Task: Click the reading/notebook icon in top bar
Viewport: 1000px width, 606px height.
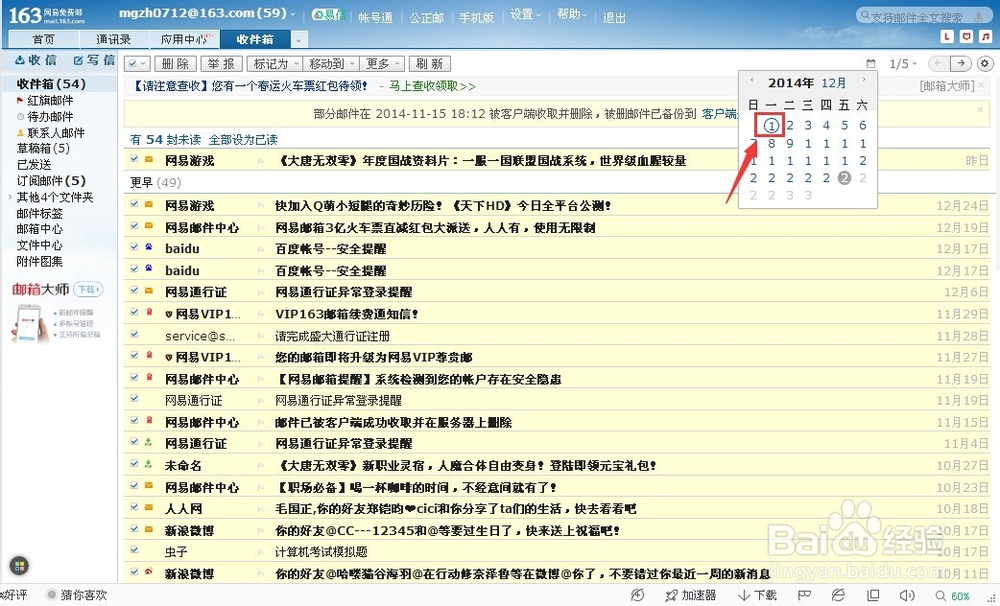Action: pos(966,36)
